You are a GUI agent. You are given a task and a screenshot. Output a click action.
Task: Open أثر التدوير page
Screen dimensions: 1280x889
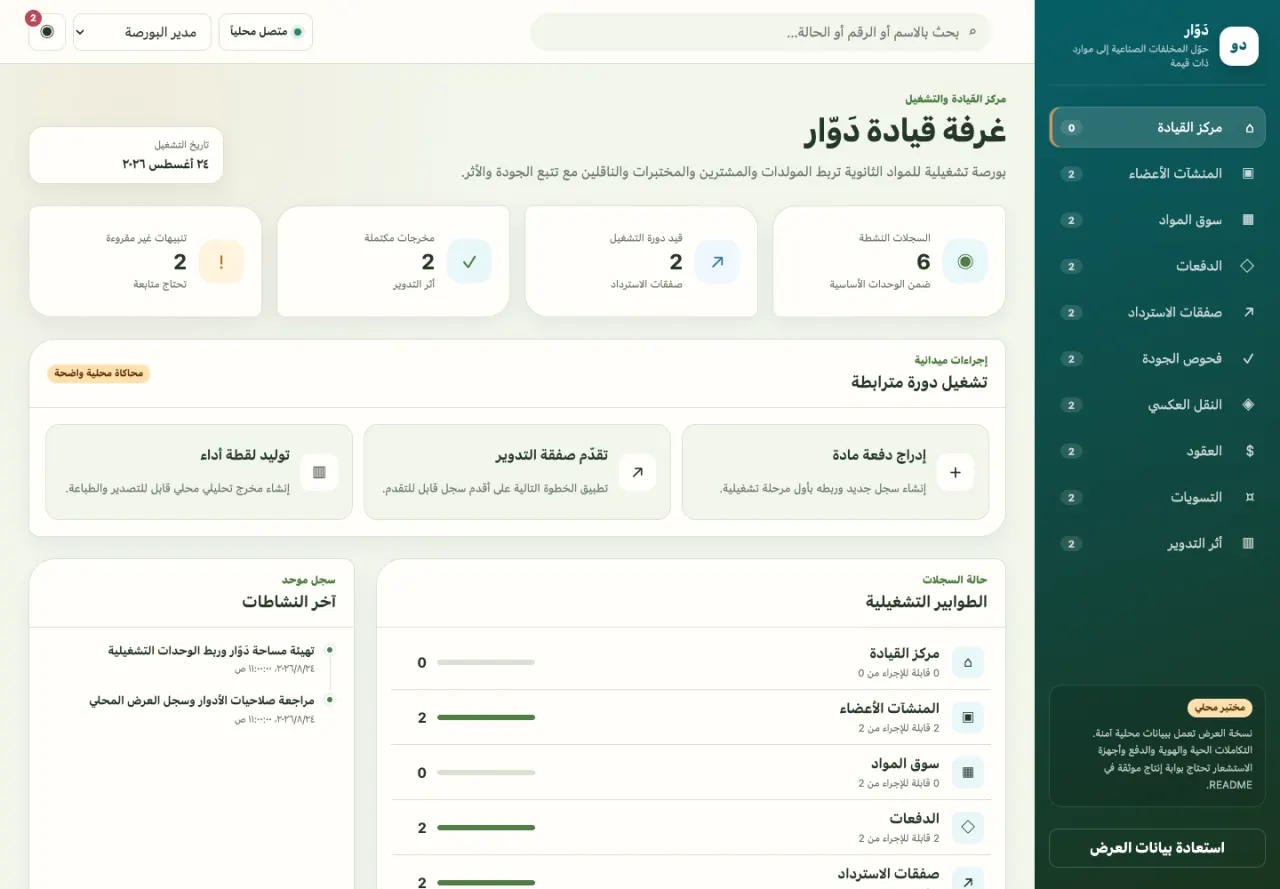click(x=1157, y=543)
